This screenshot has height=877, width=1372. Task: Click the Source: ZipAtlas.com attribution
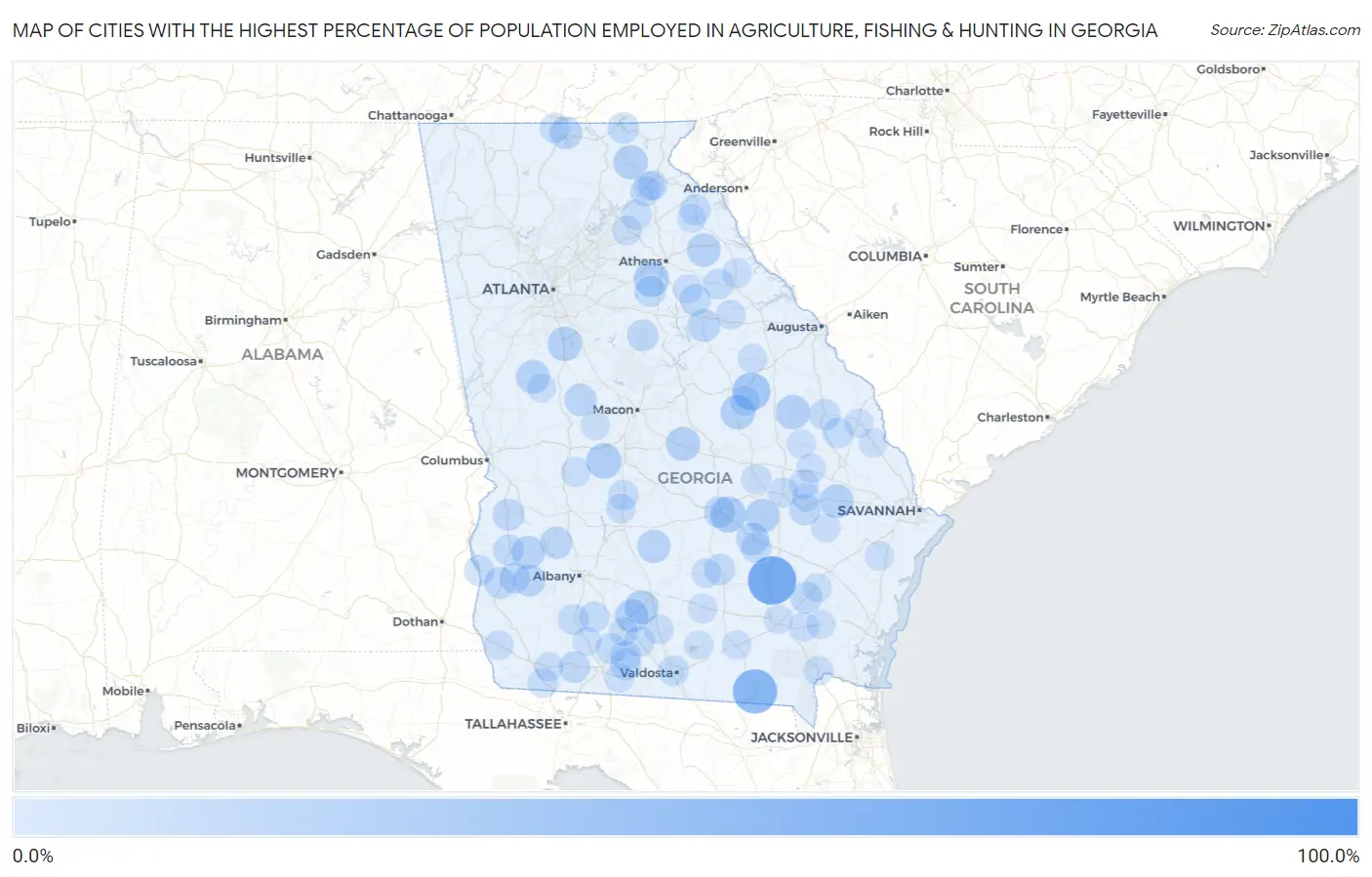(1285, 30)
